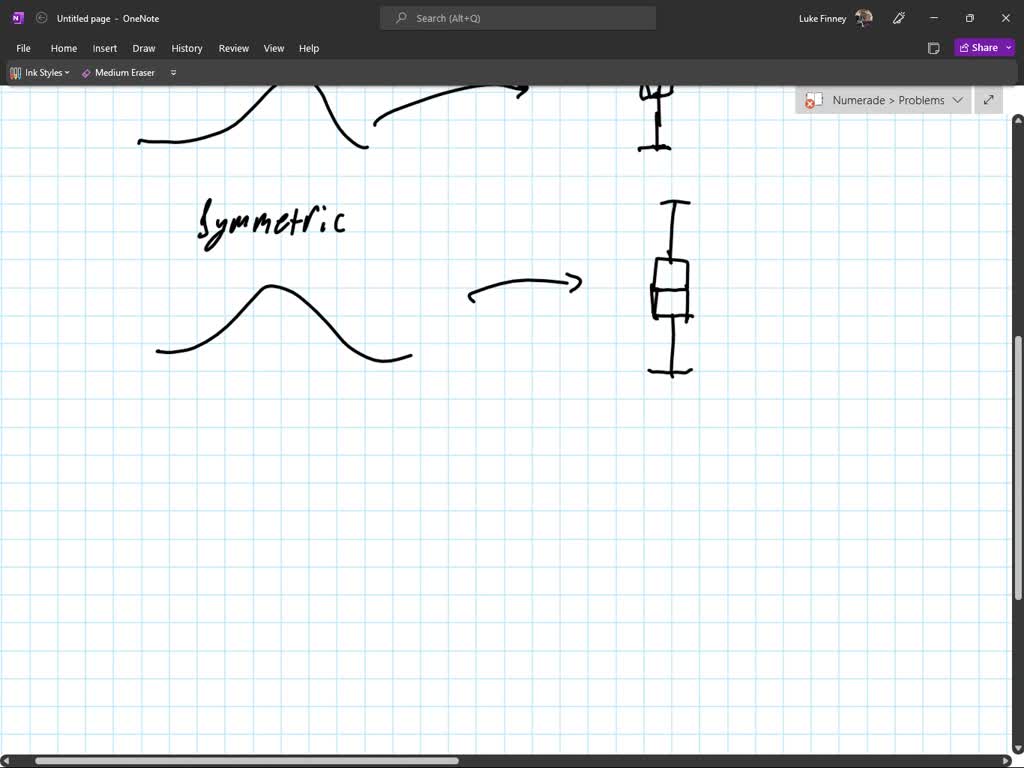Click the back arrow in title bar
1024x768 pixels.
click(x=41, y=18)
